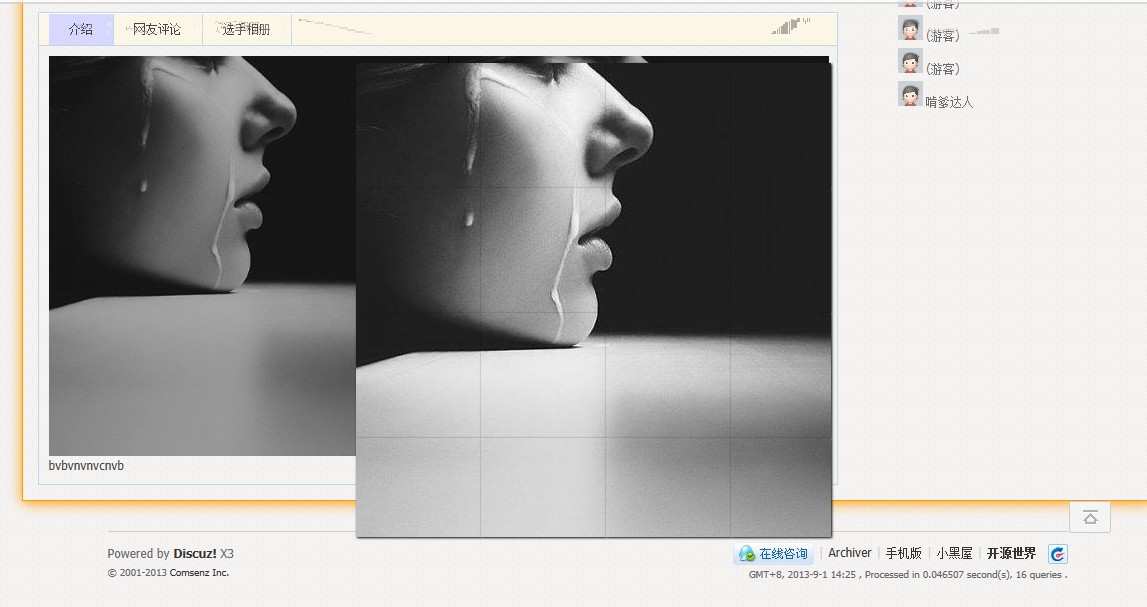
Task: Click the small crying-face photo thumbnail
Action: point(203,256)
